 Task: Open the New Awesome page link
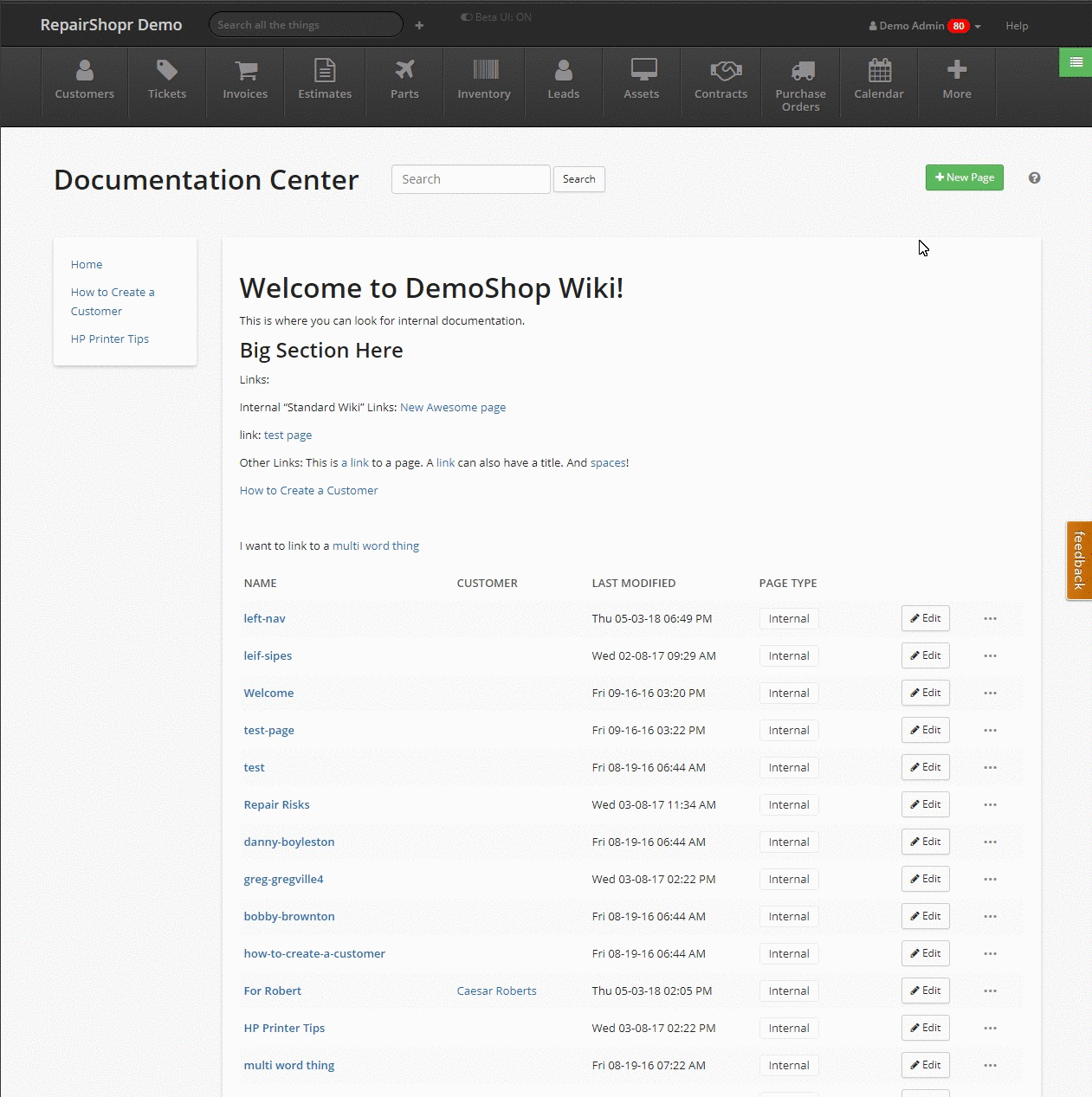click(x=453, y=407)
